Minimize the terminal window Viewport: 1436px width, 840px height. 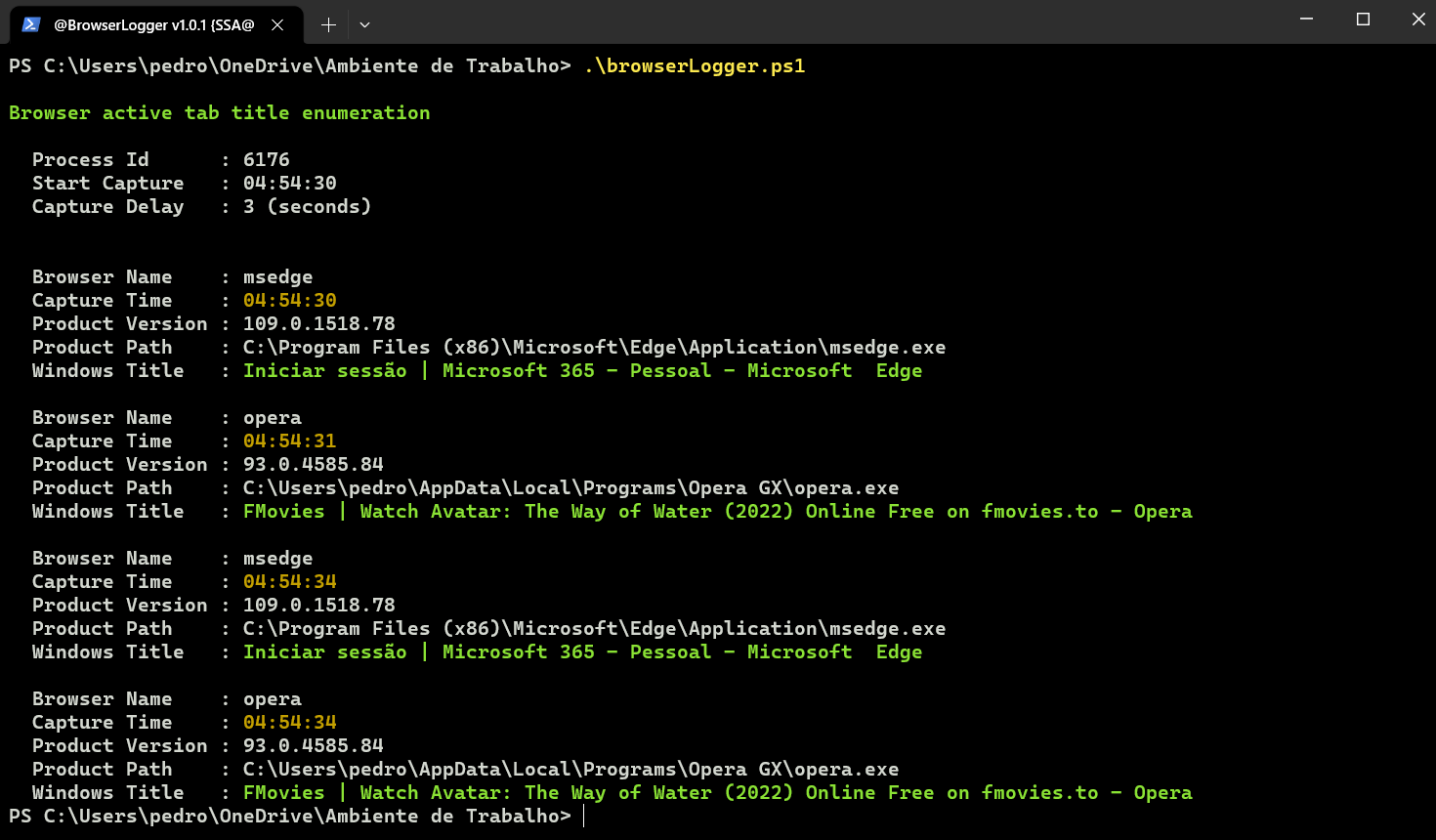pos(1306,20)
